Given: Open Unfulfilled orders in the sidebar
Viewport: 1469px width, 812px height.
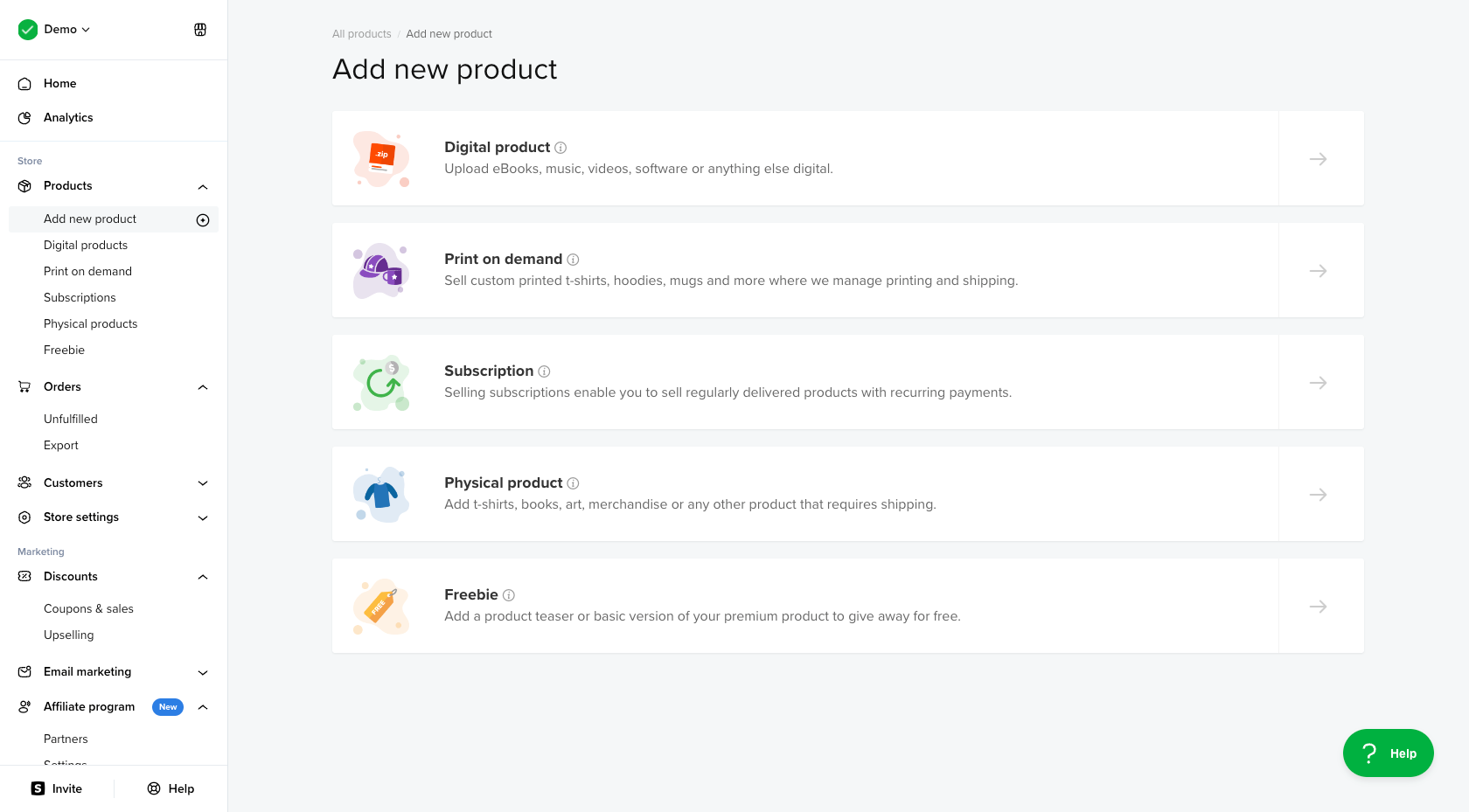Looking at the screenshot, I should pos(71,420).
